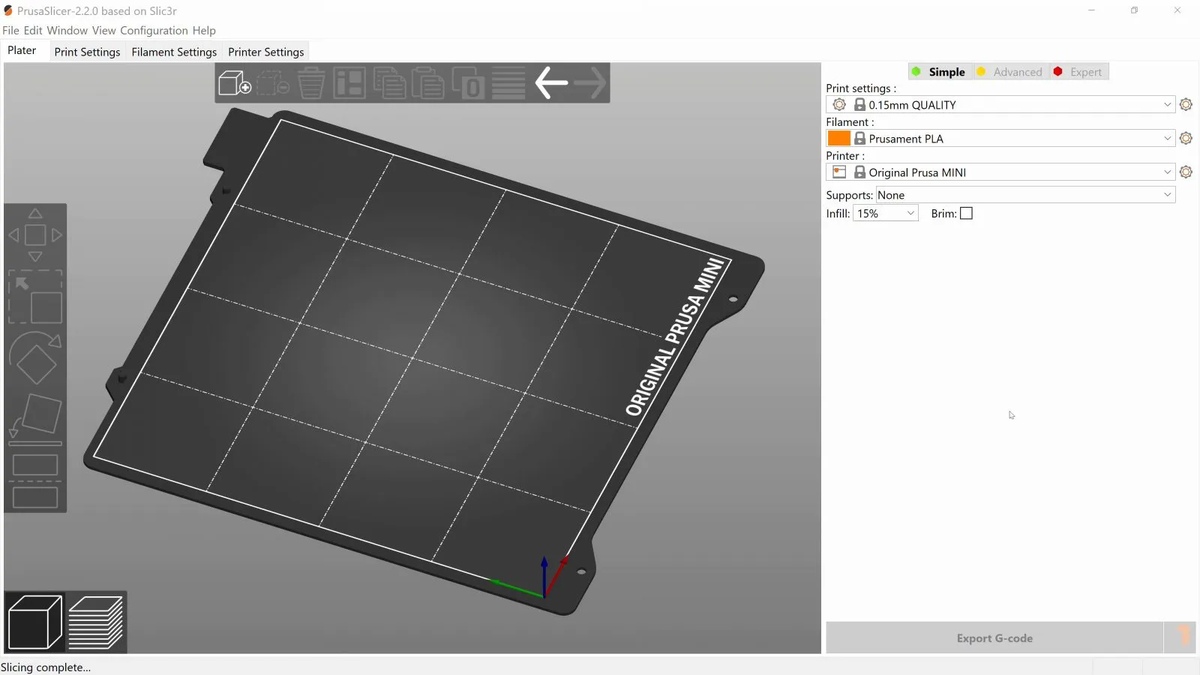Image resolution: width=1200 pixels, height=675 pixels.
Task: Click the PrusaSlicer app logo
Action: (8, 10)
